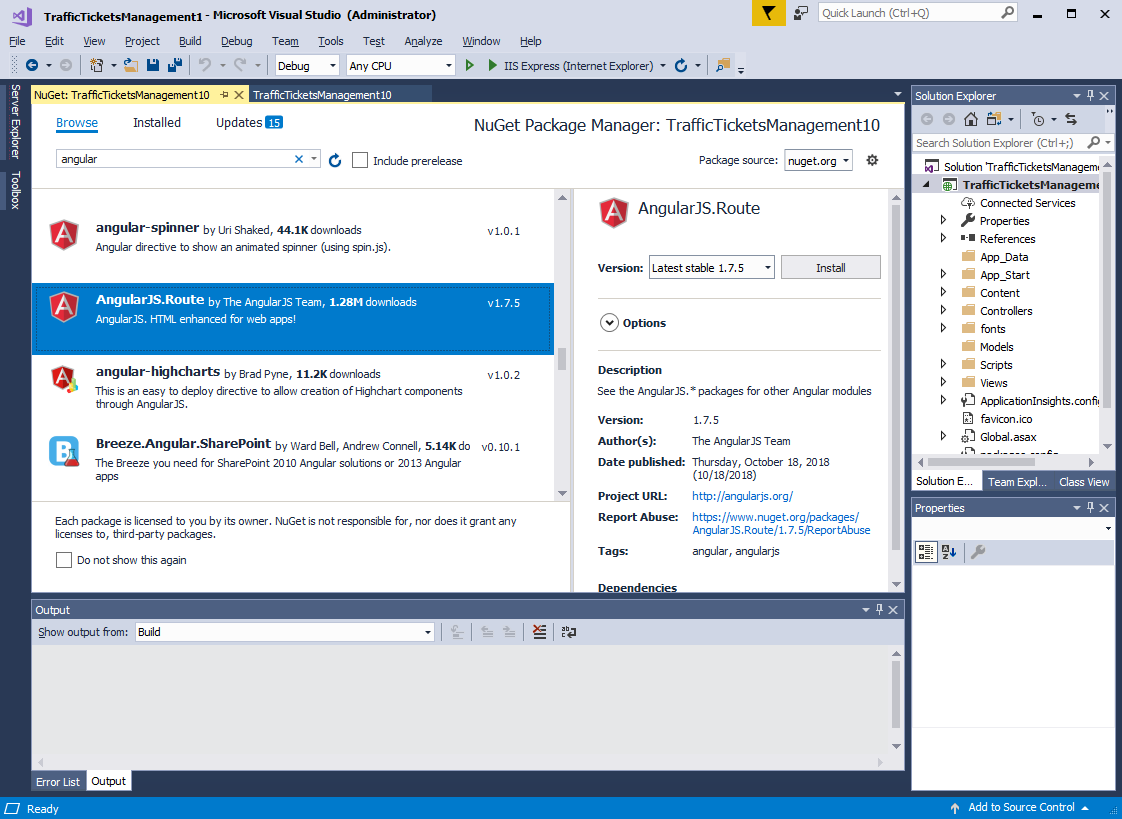Open the Version Latest stable 1.7.5 dropdown
This screenshot has height=819, width=1122.
711,268
